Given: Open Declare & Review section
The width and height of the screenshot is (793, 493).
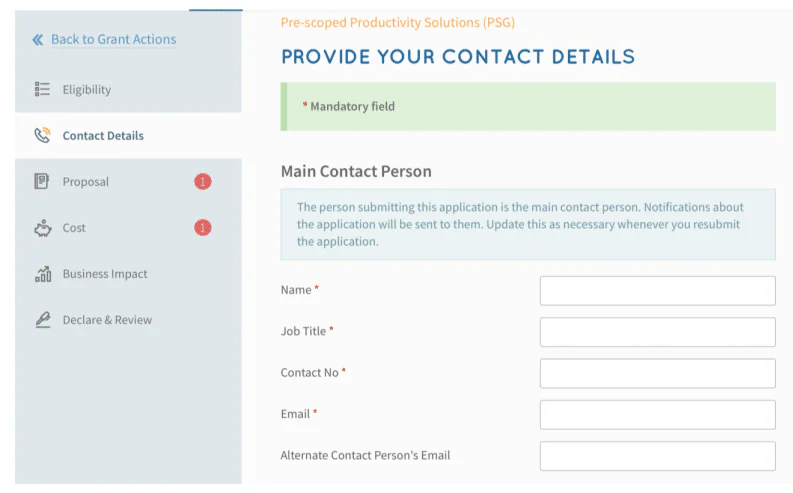Looking at the screenshot, I should pyautogui.click(x=128, y=320).
